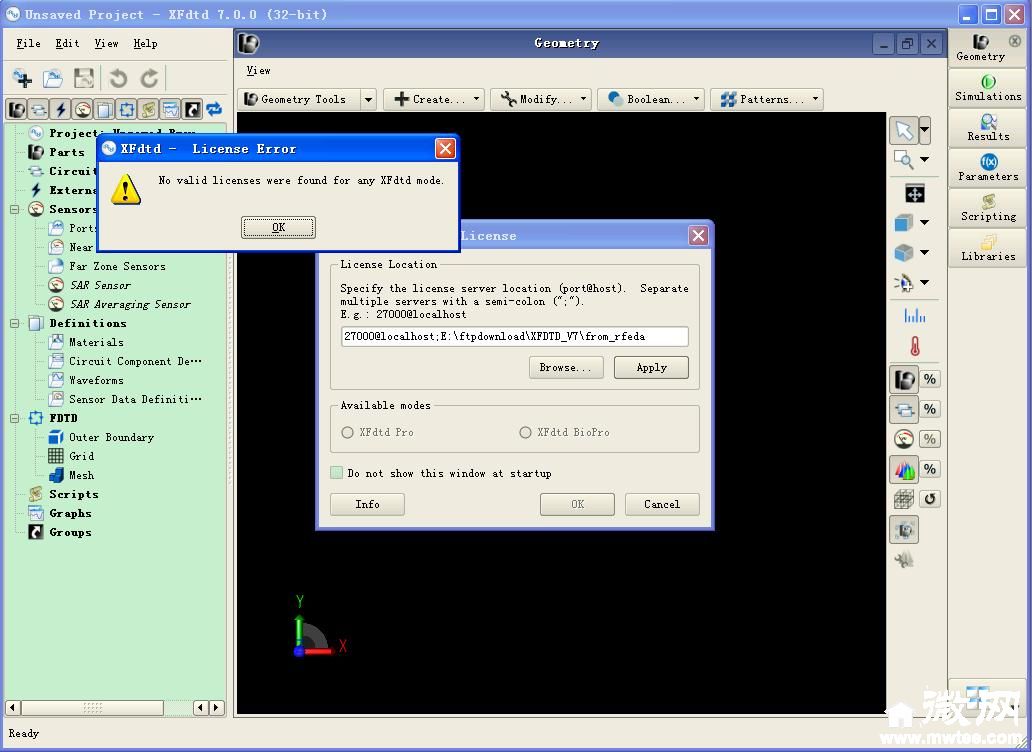1032x752 pixels.
Task: Open the Boolean dropdown menu
Action: [x=652, y=99]
